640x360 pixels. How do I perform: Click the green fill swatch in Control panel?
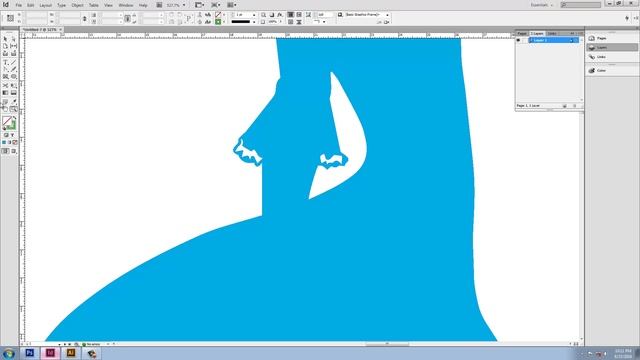(218, 22)
